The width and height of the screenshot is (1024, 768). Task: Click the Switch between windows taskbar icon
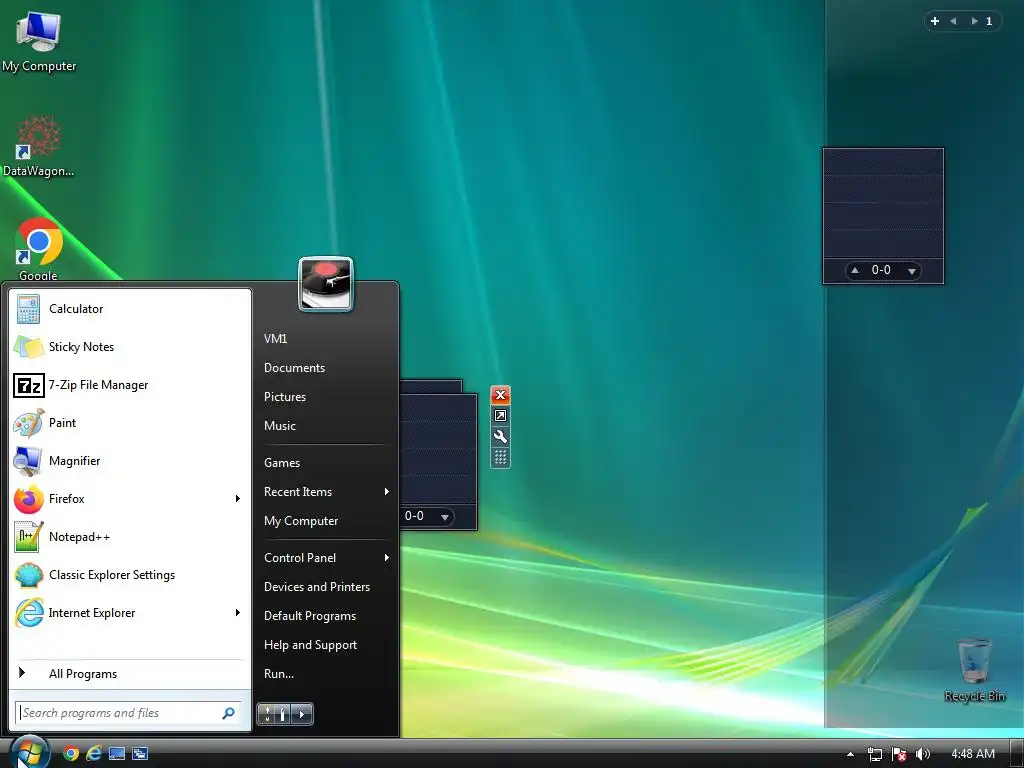(x=140, y=754)
